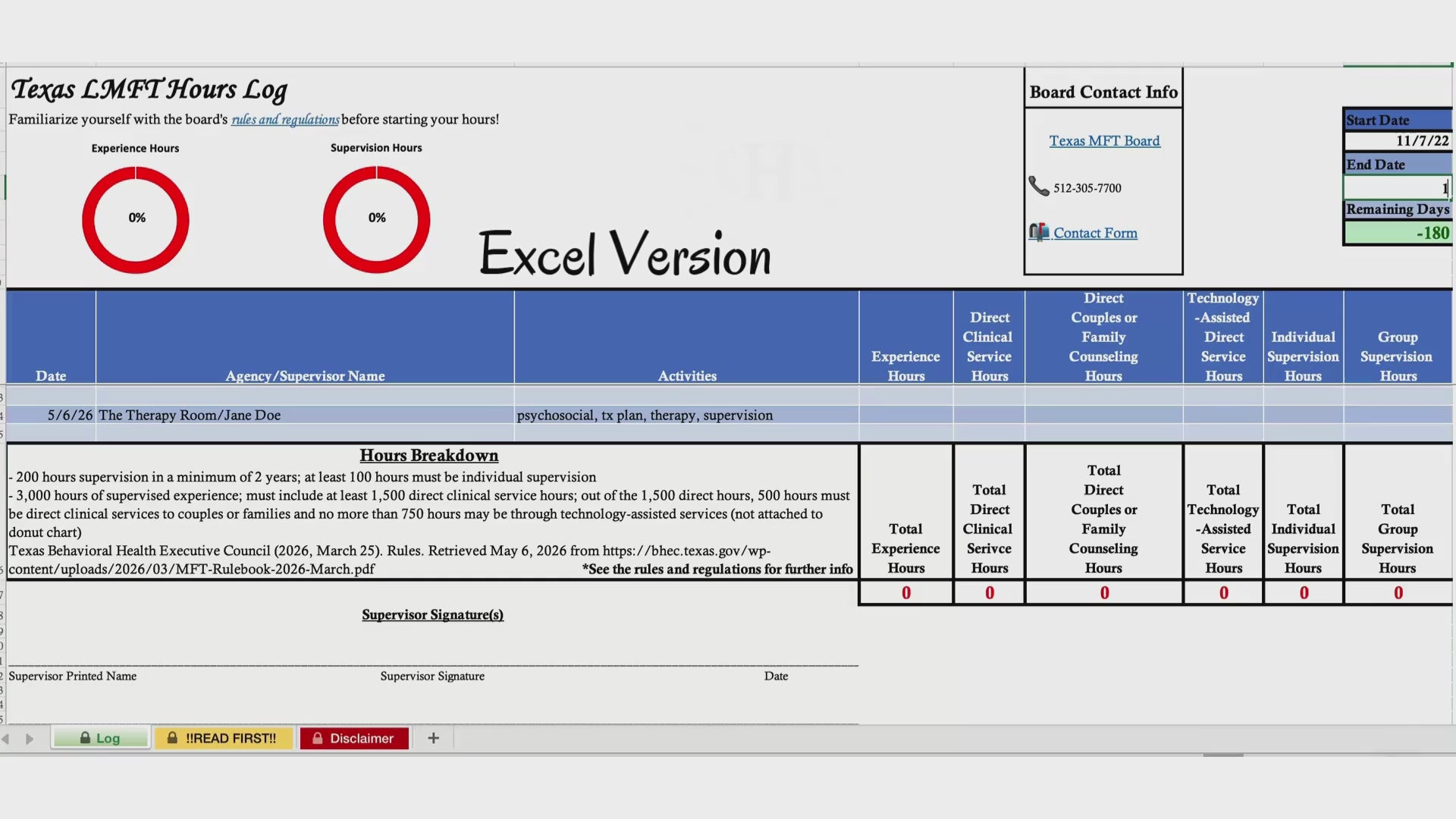1456x819 pixels.
Task: Select the Total Group Supervision Hours value 0
Action: tap(1398, 593)
